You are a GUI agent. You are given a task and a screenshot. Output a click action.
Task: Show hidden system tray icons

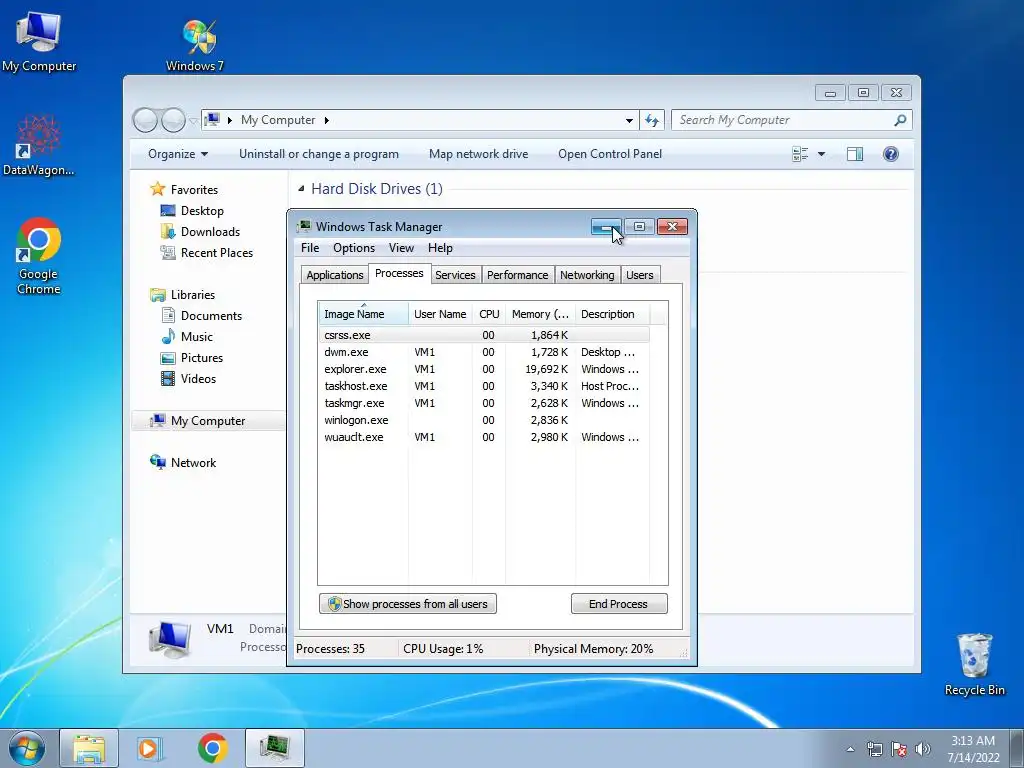850,749
